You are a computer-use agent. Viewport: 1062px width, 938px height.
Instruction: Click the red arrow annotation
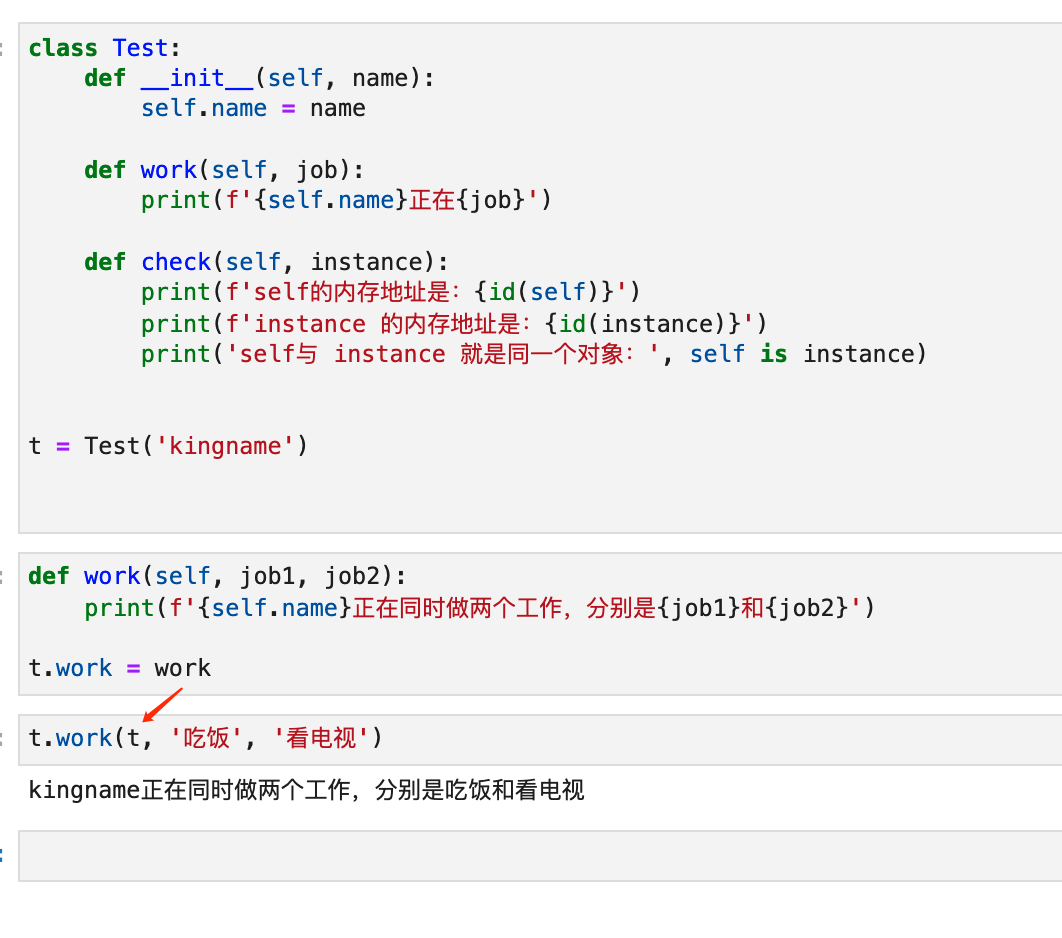tap(162, 704)
